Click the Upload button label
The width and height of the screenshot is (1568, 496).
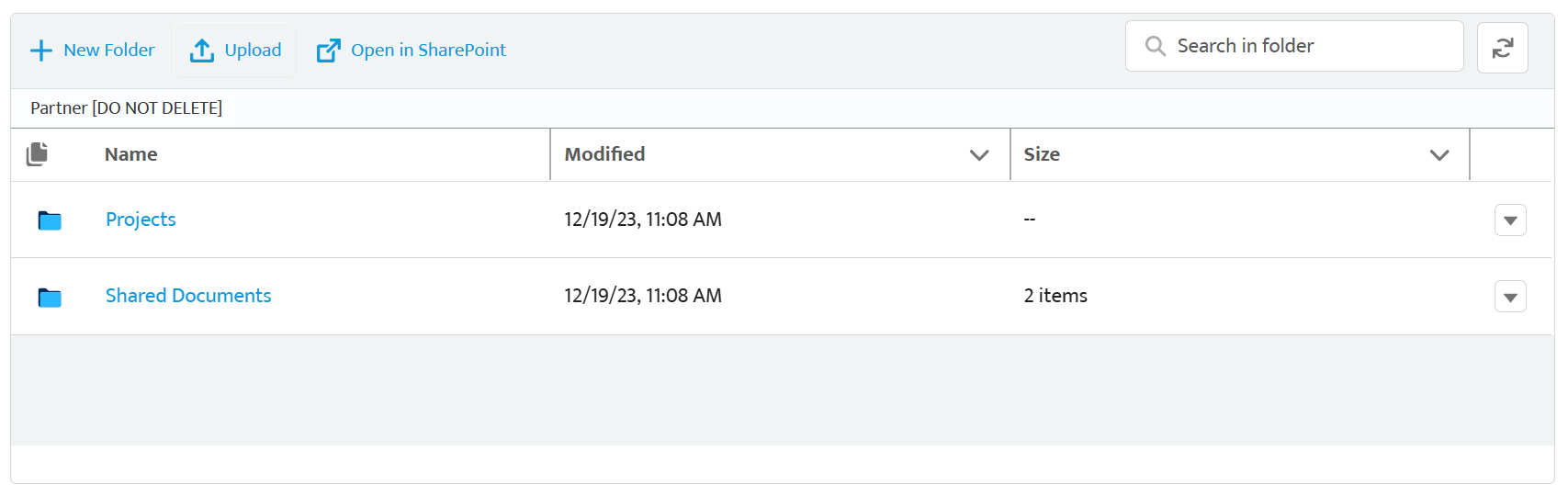(x=253, y=51)
